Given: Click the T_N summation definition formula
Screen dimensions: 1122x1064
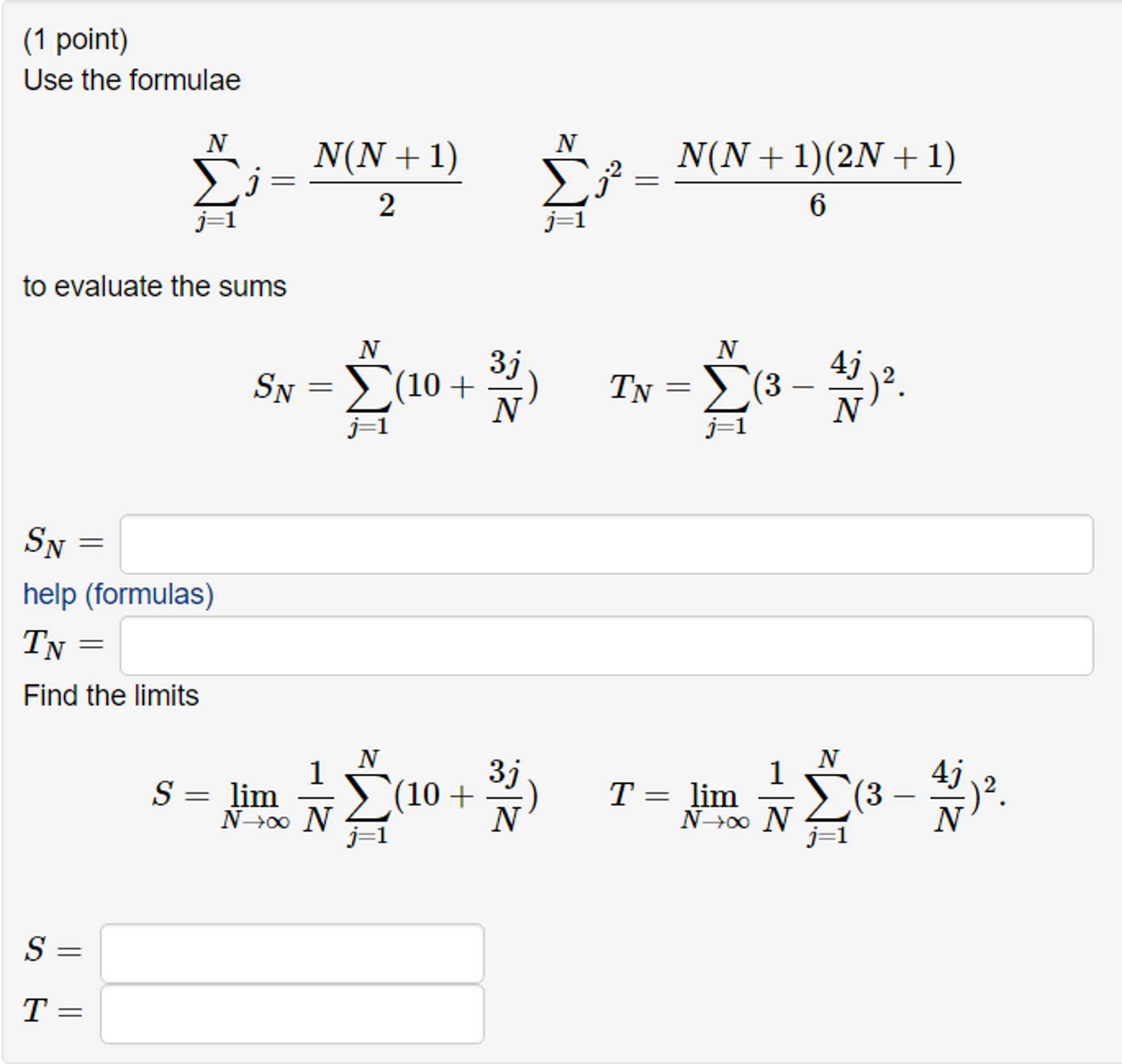Looking at the screenshot, I should pos(757,388).
